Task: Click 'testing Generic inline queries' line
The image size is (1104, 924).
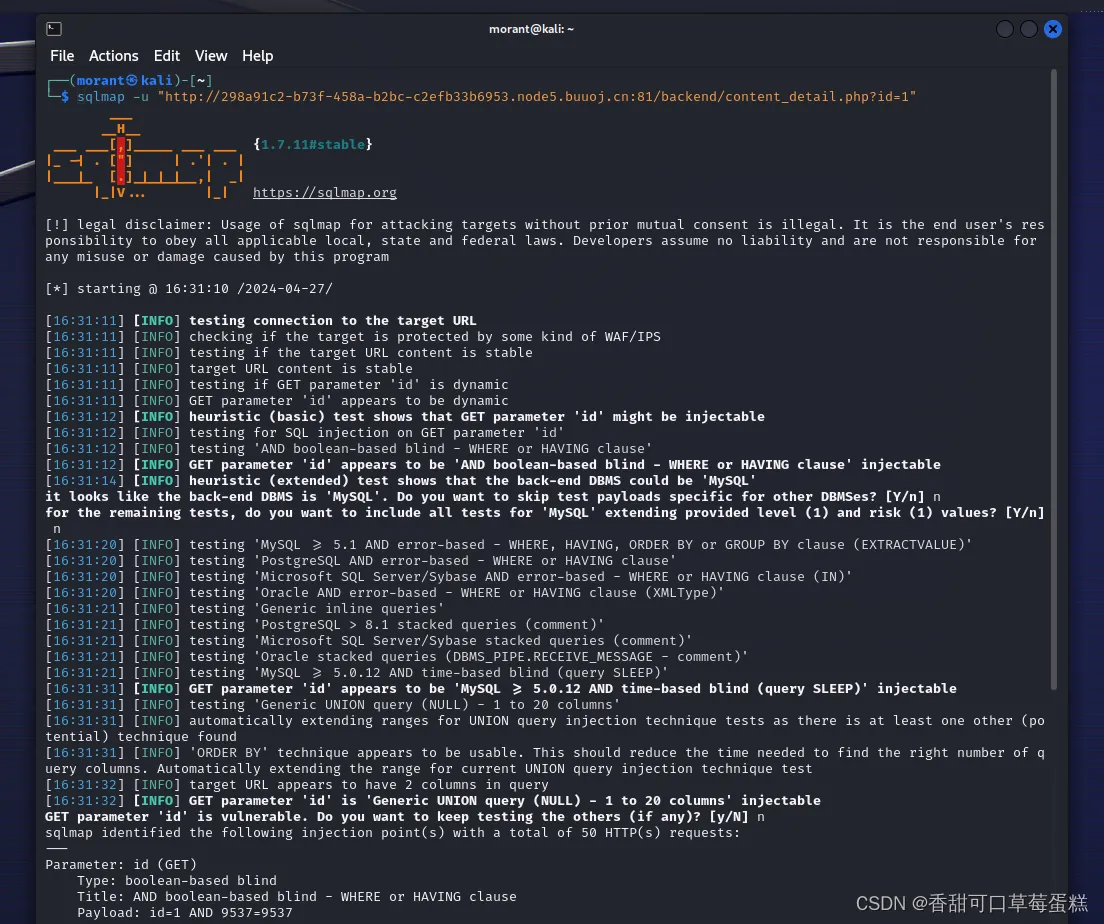Action: (244, 608)
